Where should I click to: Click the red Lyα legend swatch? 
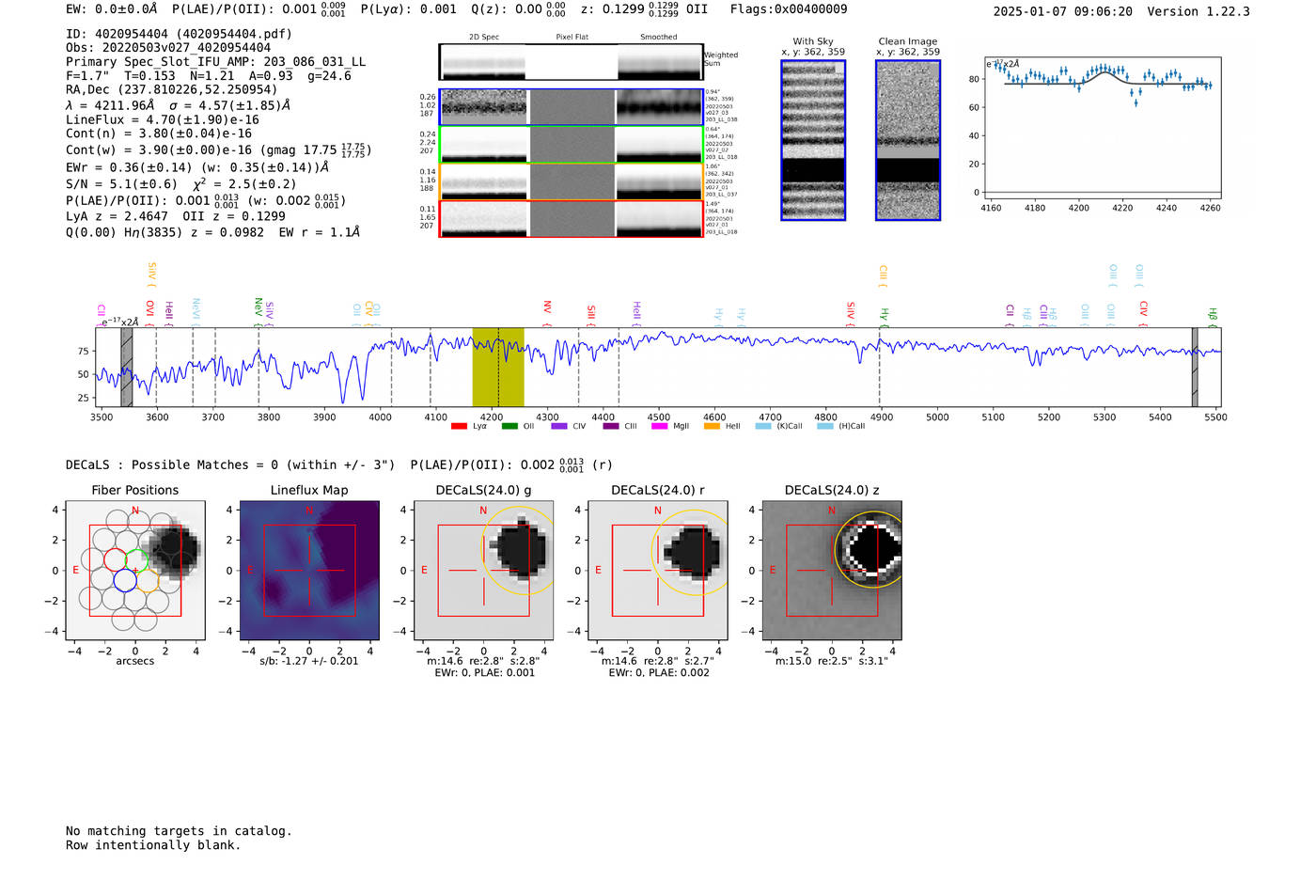459,426
